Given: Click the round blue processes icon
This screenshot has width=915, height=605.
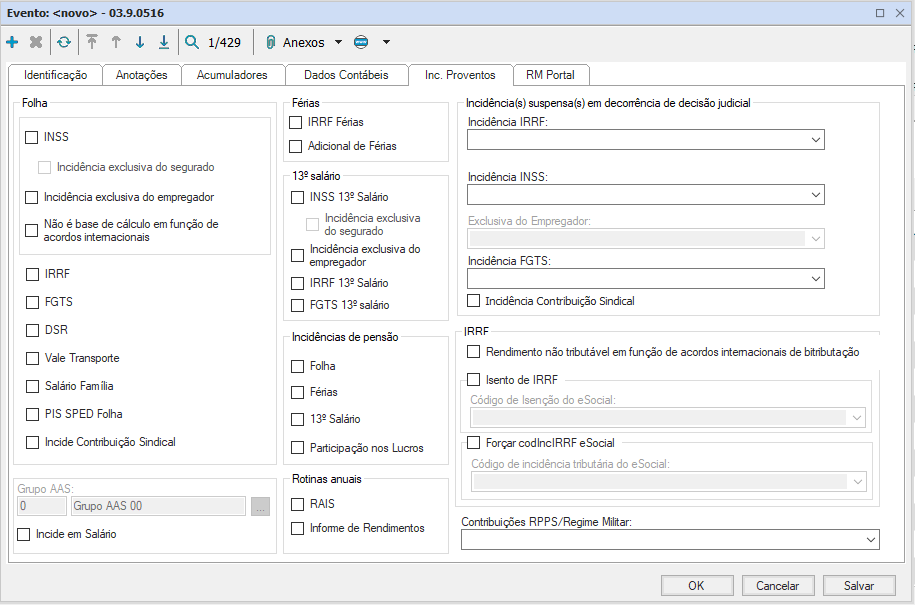Looking at the screenshot, I should click(x=361, y=42).
